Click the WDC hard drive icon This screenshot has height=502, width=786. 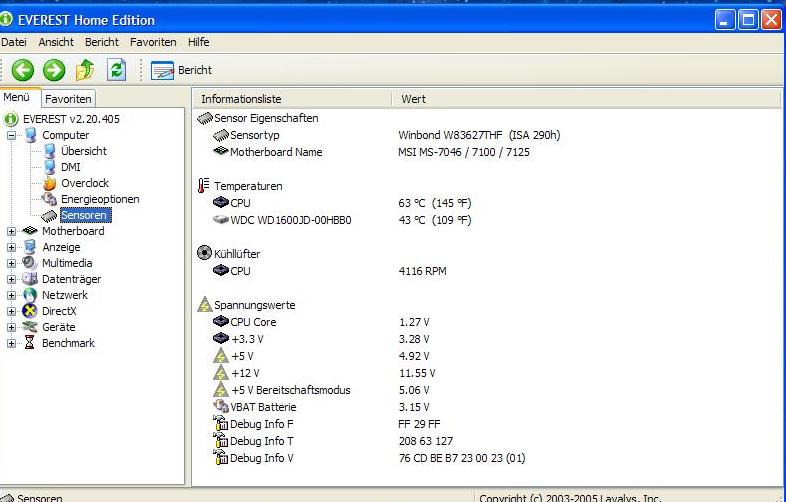pos(221,220)
